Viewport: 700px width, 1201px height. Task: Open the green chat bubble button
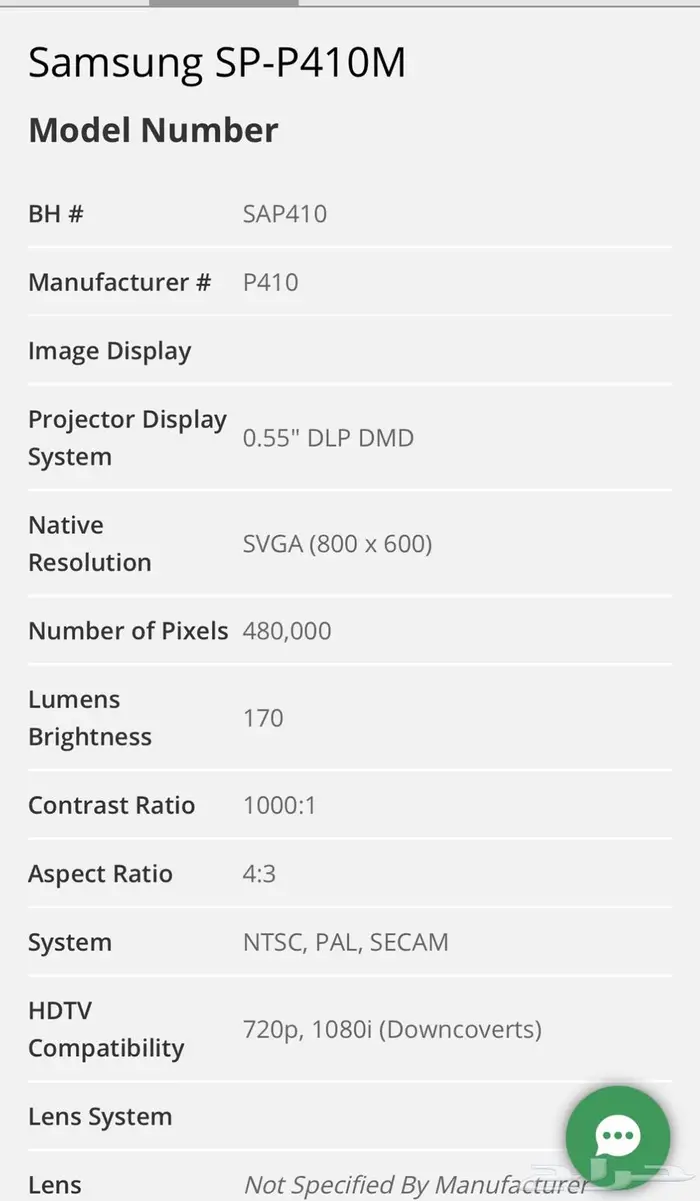tap(617, 1134)
